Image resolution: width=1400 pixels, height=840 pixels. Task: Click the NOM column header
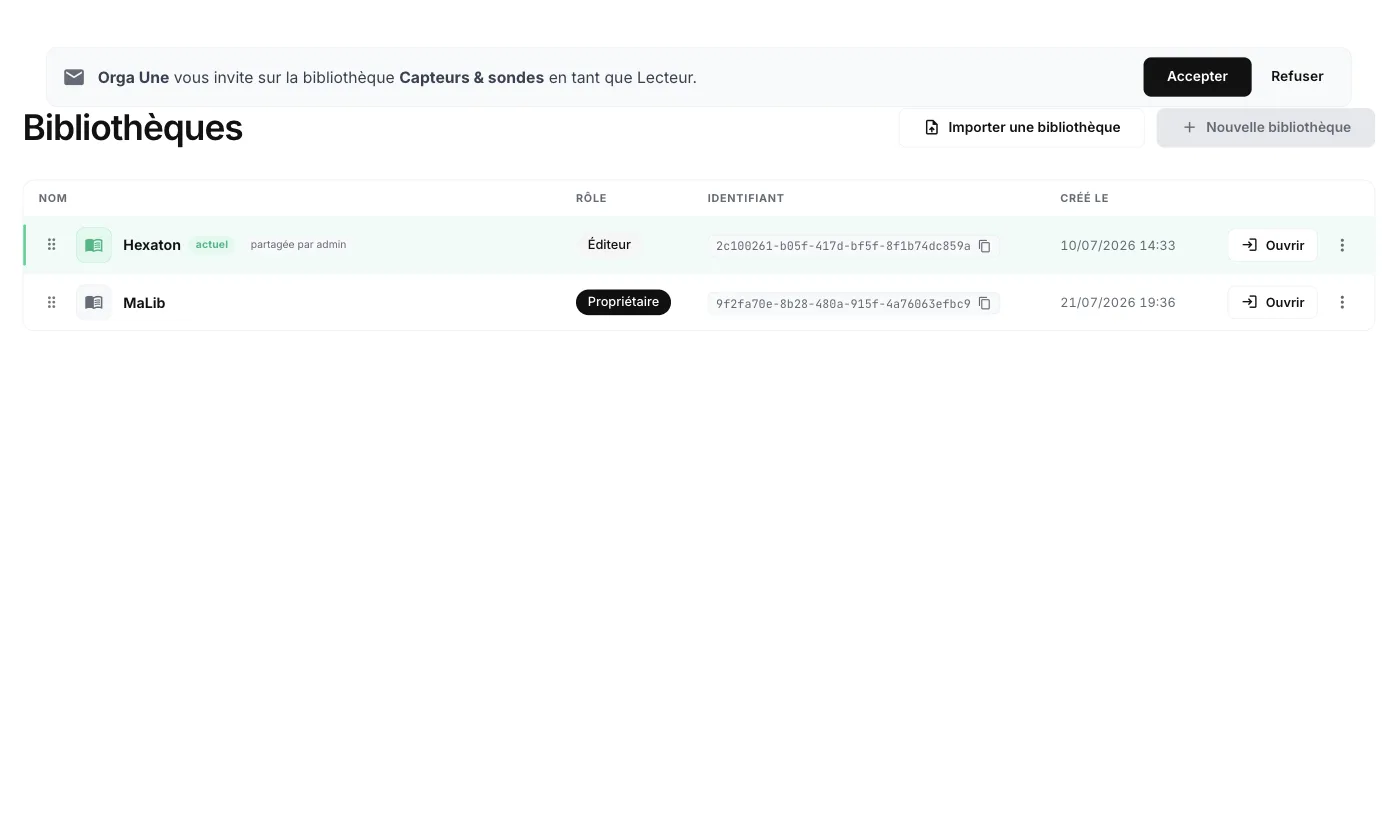tap(53, 198)
